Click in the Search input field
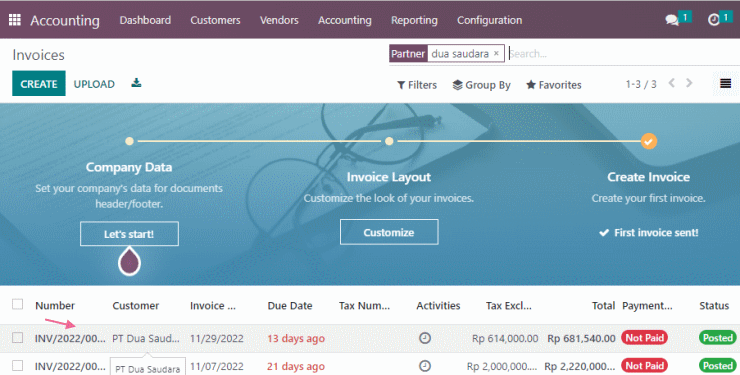The width and height of the screenshot is (740, 375). point(623,53)
